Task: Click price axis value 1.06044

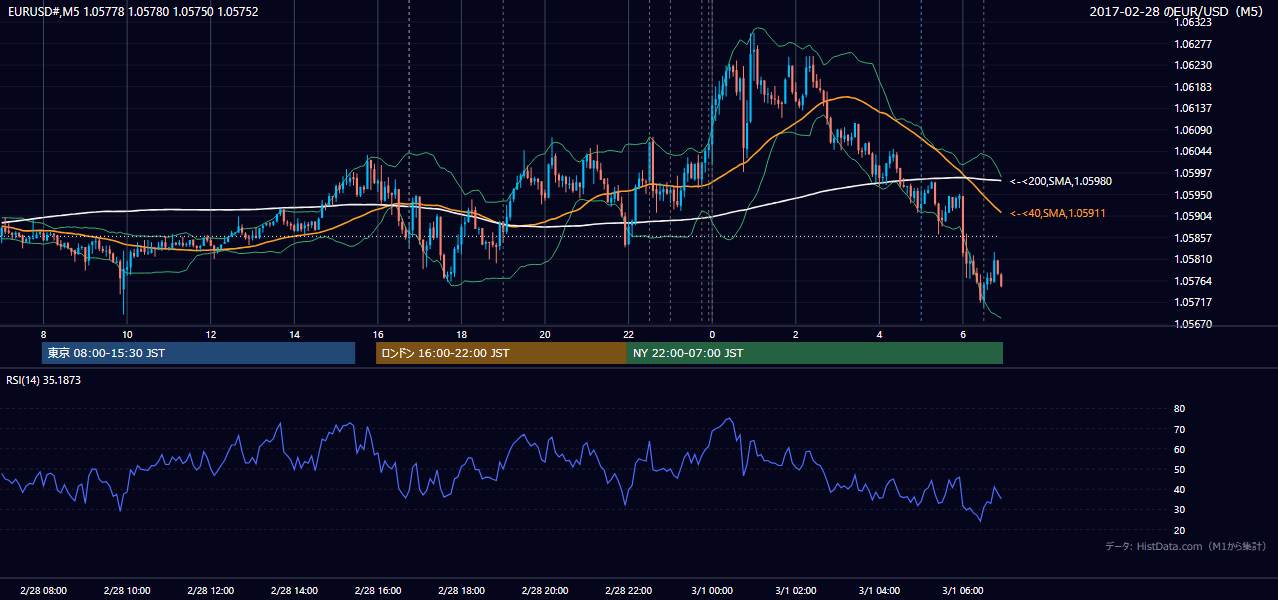Action: tap(1193, 151)
